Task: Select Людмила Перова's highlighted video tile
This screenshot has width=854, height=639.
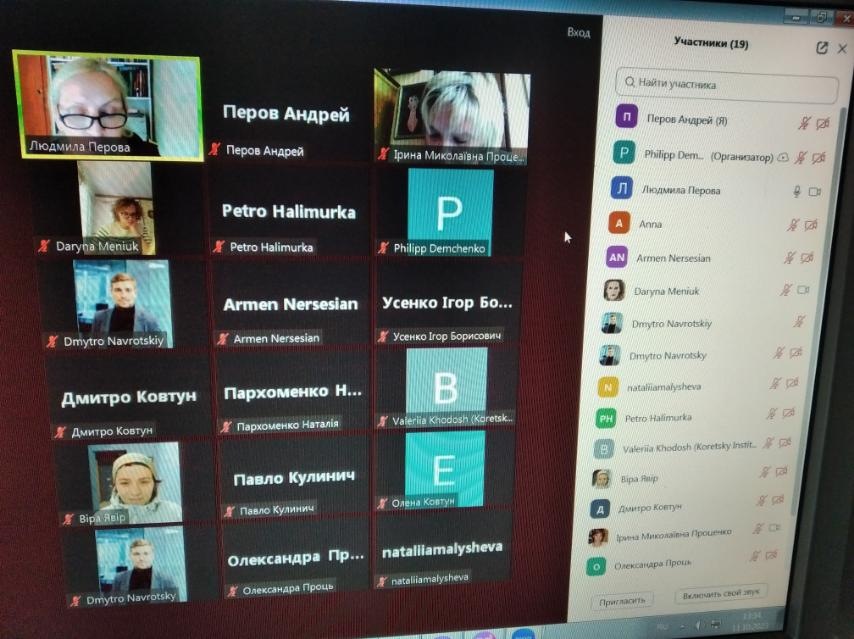Action: click(107, 105)
